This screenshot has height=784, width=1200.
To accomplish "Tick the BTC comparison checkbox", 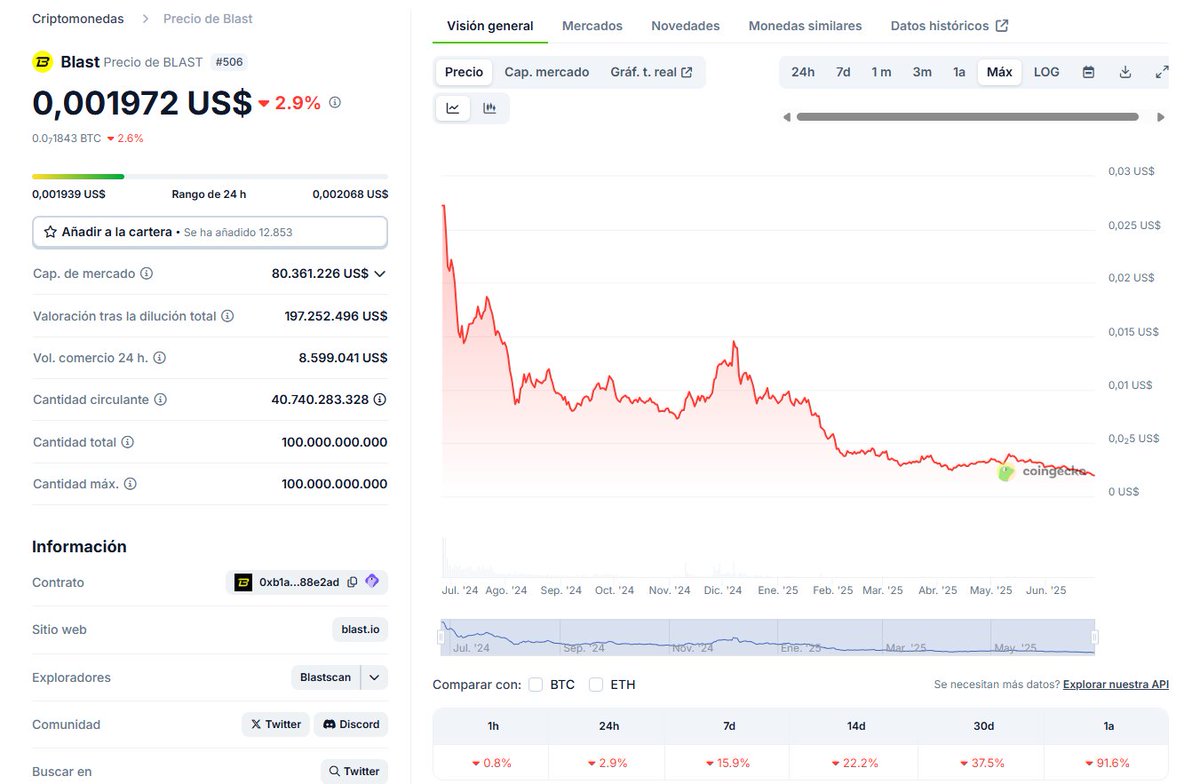I will 536,685.
